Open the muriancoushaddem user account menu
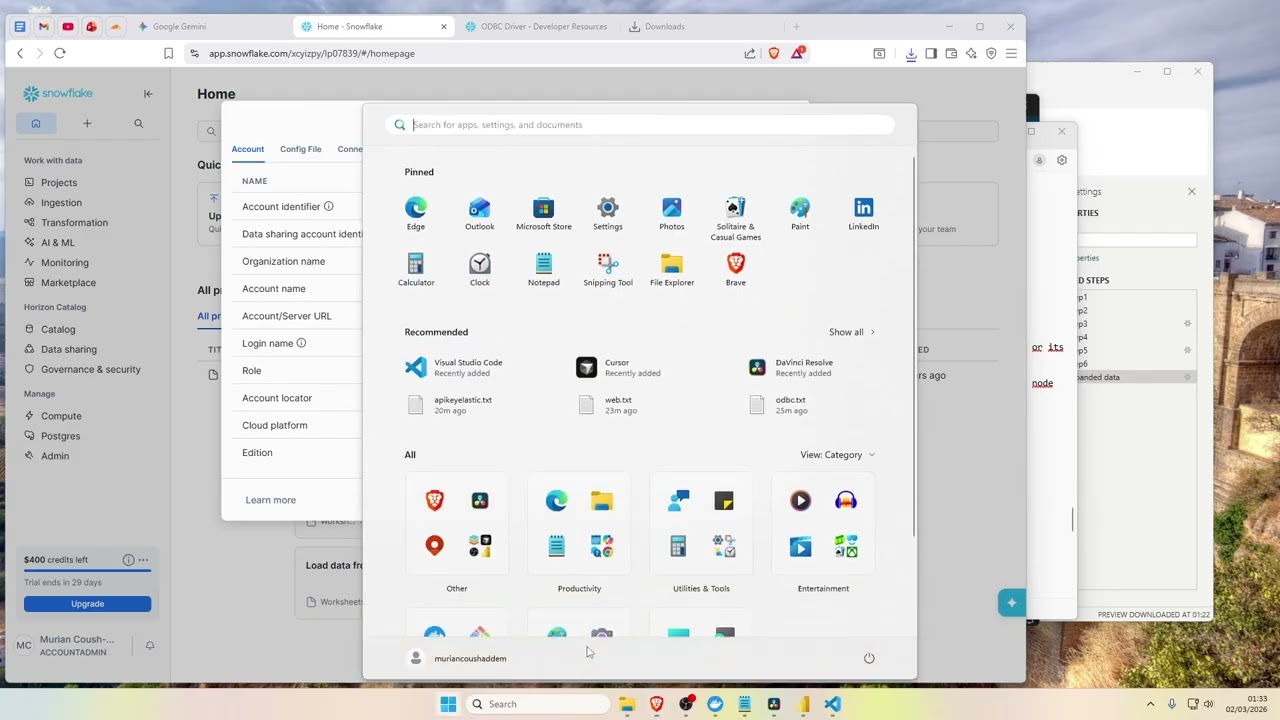1280x720 pixels. (458, 658)
